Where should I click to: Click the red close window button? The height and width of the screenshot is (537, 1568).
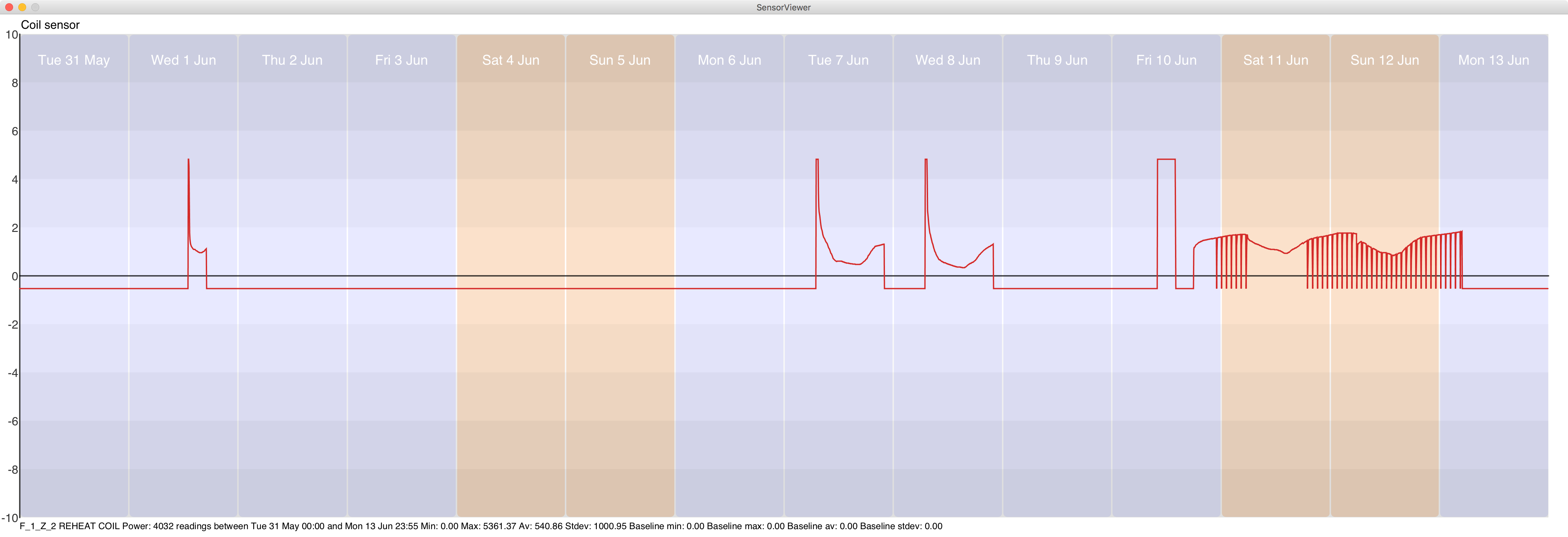pyautogui.click(x=8, y=7)
